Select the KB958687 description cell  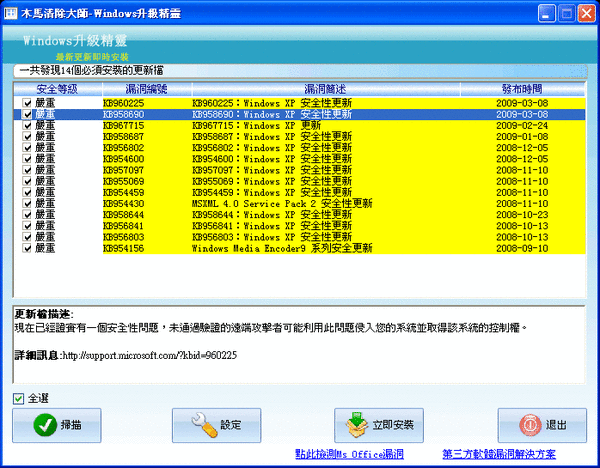pos(272,136)
